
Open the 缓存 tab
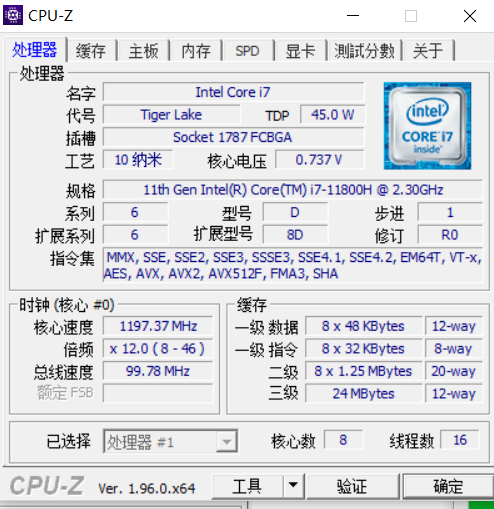pos(91,51)
